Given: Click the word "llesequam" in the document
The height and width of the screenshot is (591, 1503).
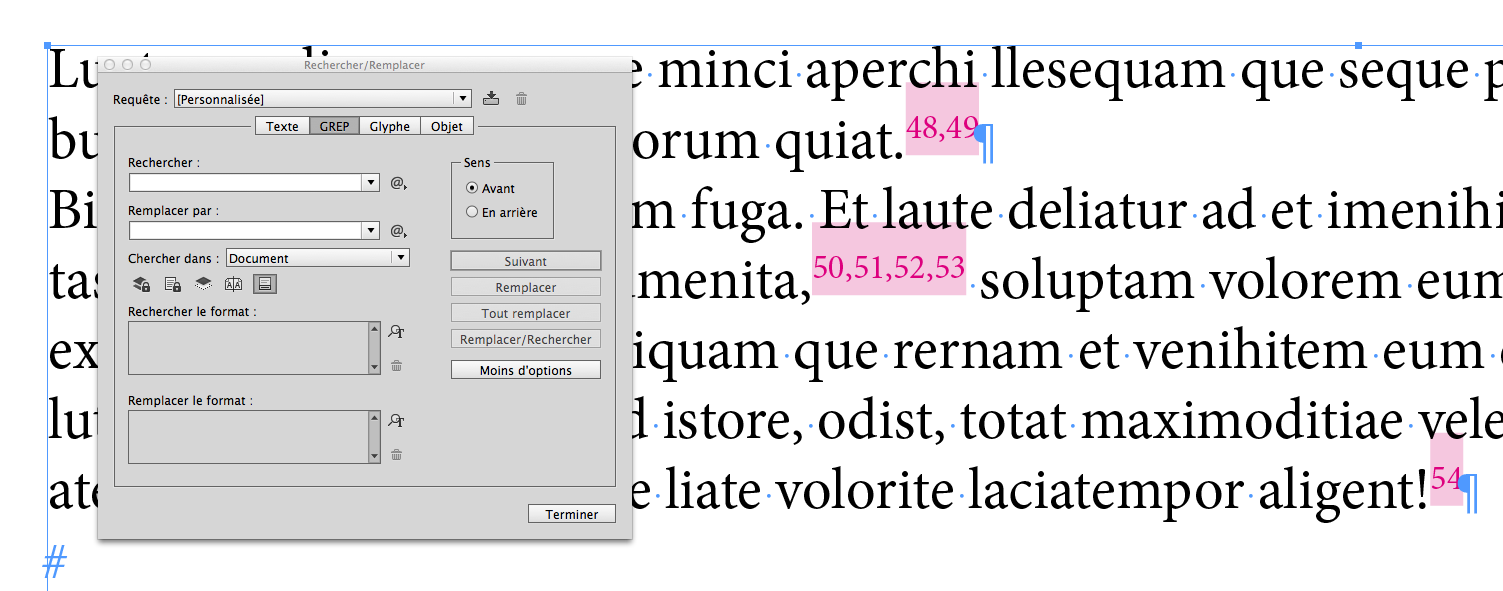Looking at the screenshot, I should pyautogui.click(x=1107, y=72).
